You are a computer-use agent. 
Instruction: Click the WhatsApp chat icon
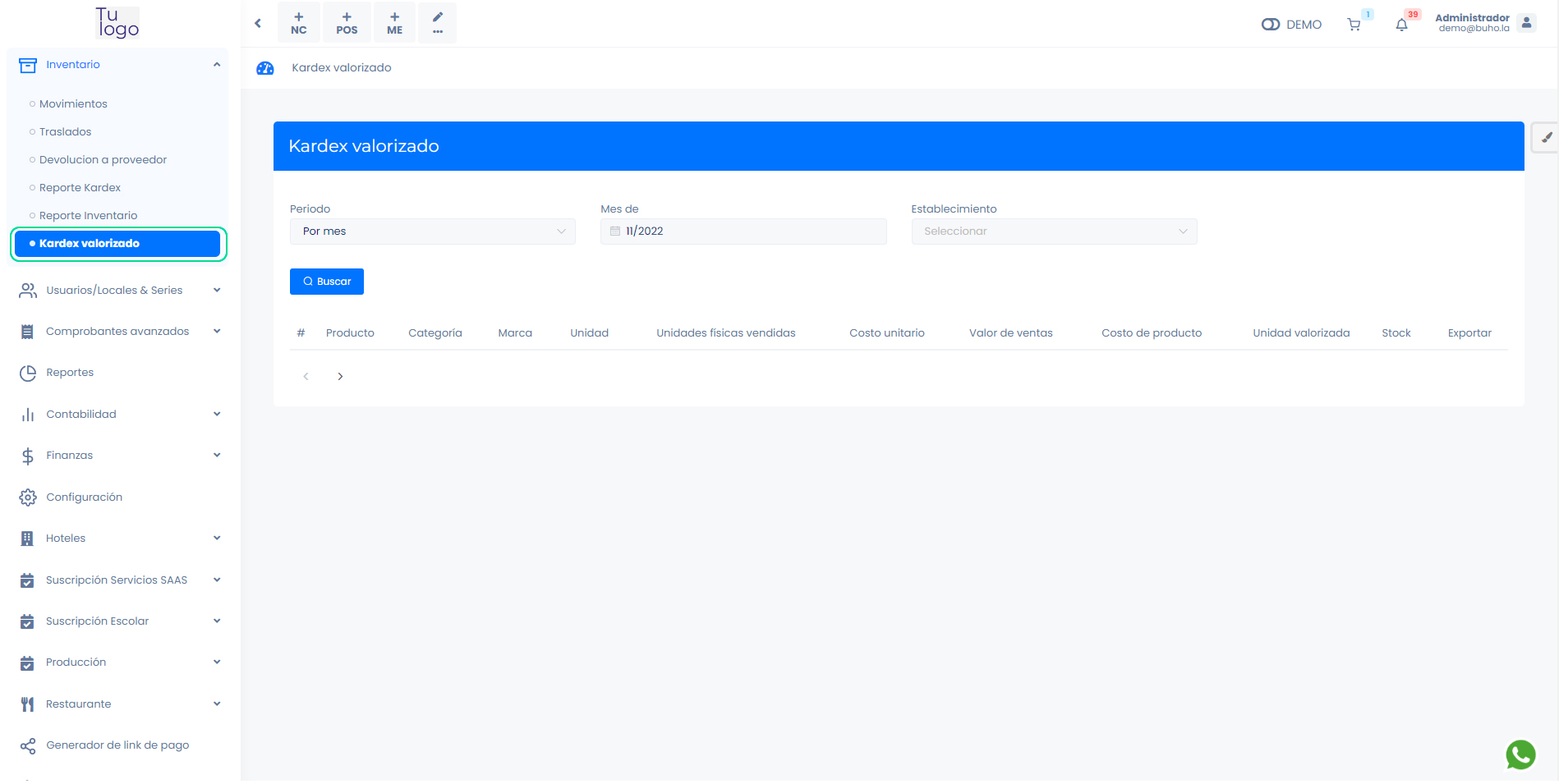[1520, 754]
